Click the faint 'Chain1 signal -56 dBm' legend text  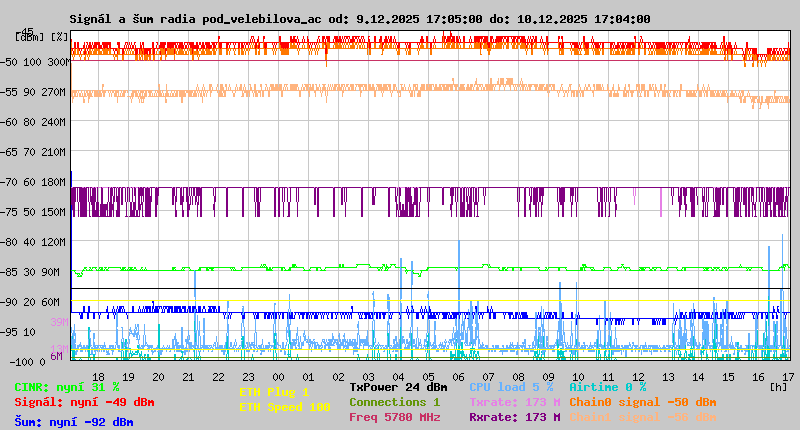[642, 417]
